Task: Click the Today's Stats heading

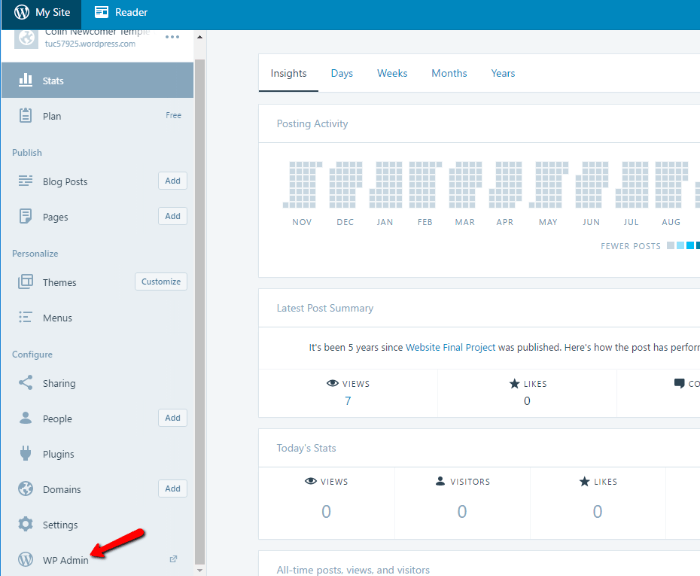Action: [306, 448]
